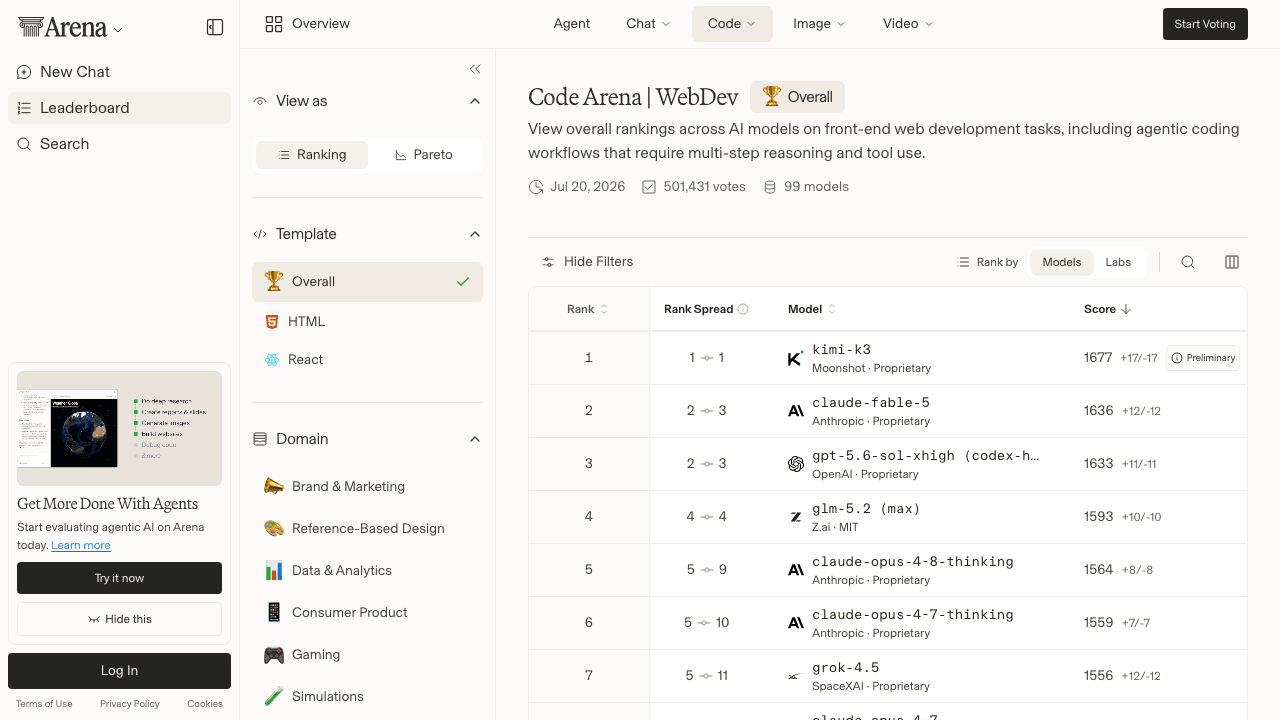Click the Anthropic logo beside claude-fable-5

pyautogui.click(x=796, y=411)
